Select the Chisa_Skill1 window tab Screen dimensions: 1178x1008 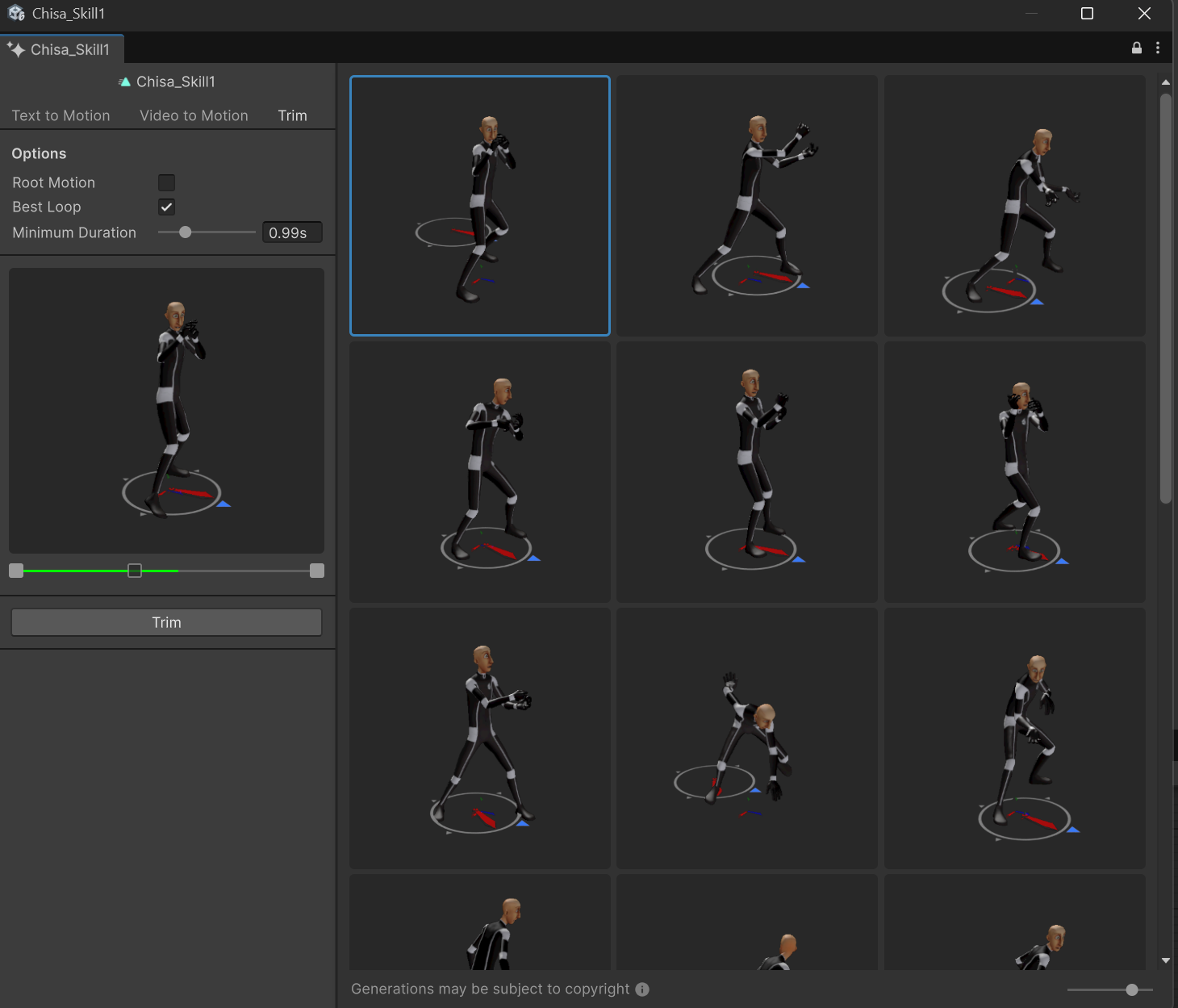pos(62,49)
